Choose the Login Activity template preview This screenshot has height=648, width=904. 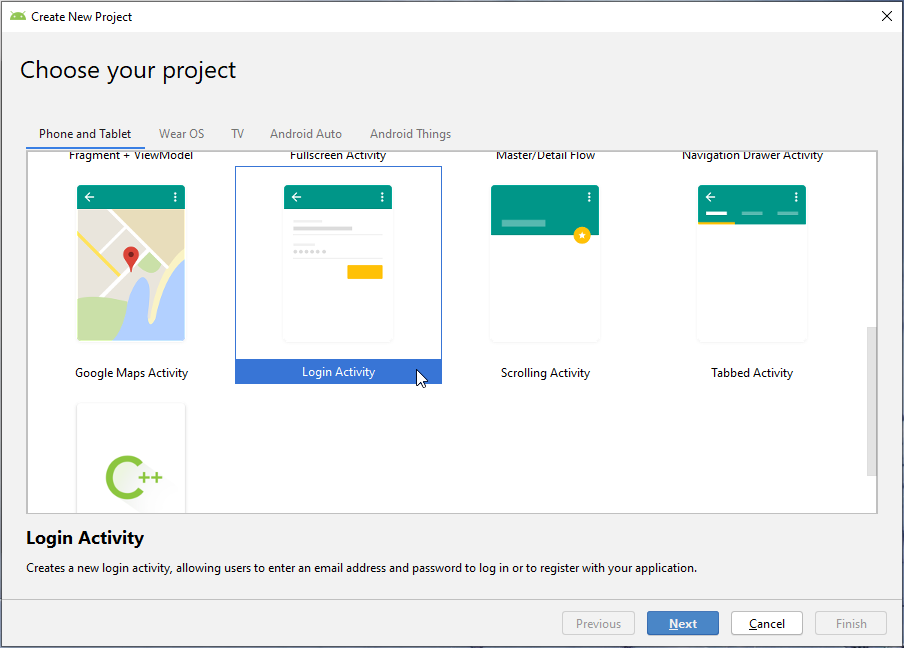(338, 263)
